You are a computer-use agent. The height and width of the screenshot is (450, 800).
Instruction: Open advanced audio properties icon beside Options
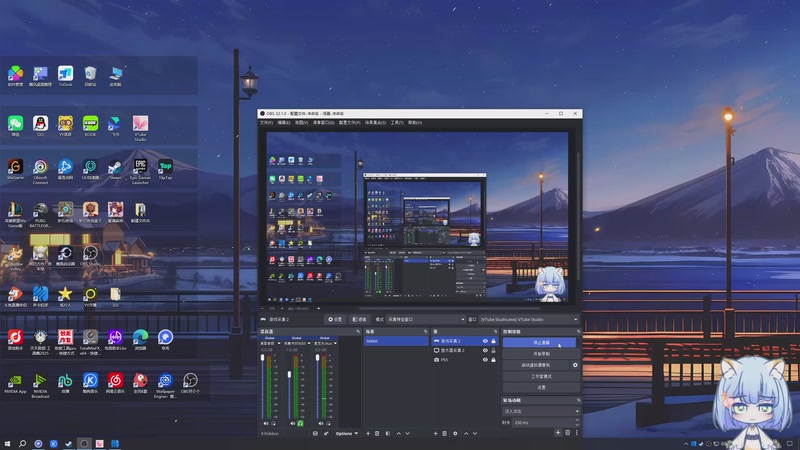[326, 433]
